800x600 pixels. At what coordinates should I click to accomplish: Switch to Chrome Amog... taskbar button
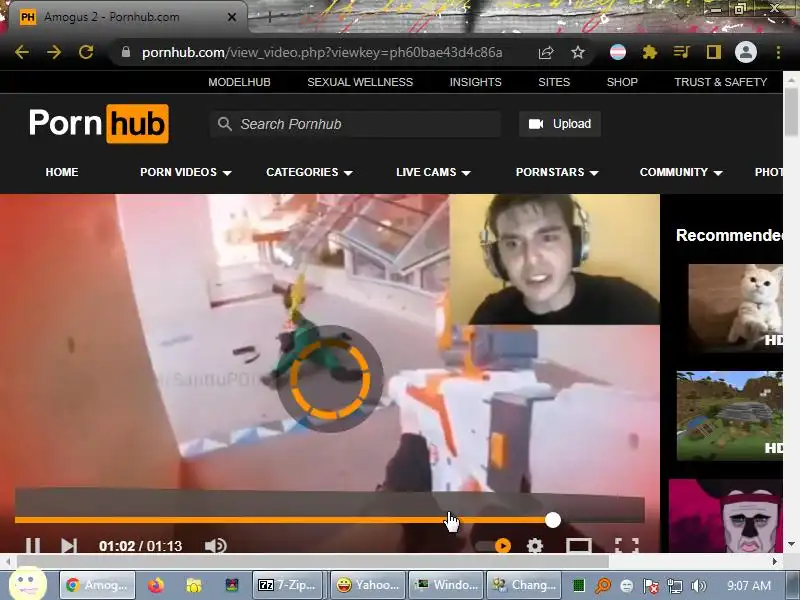97,585
